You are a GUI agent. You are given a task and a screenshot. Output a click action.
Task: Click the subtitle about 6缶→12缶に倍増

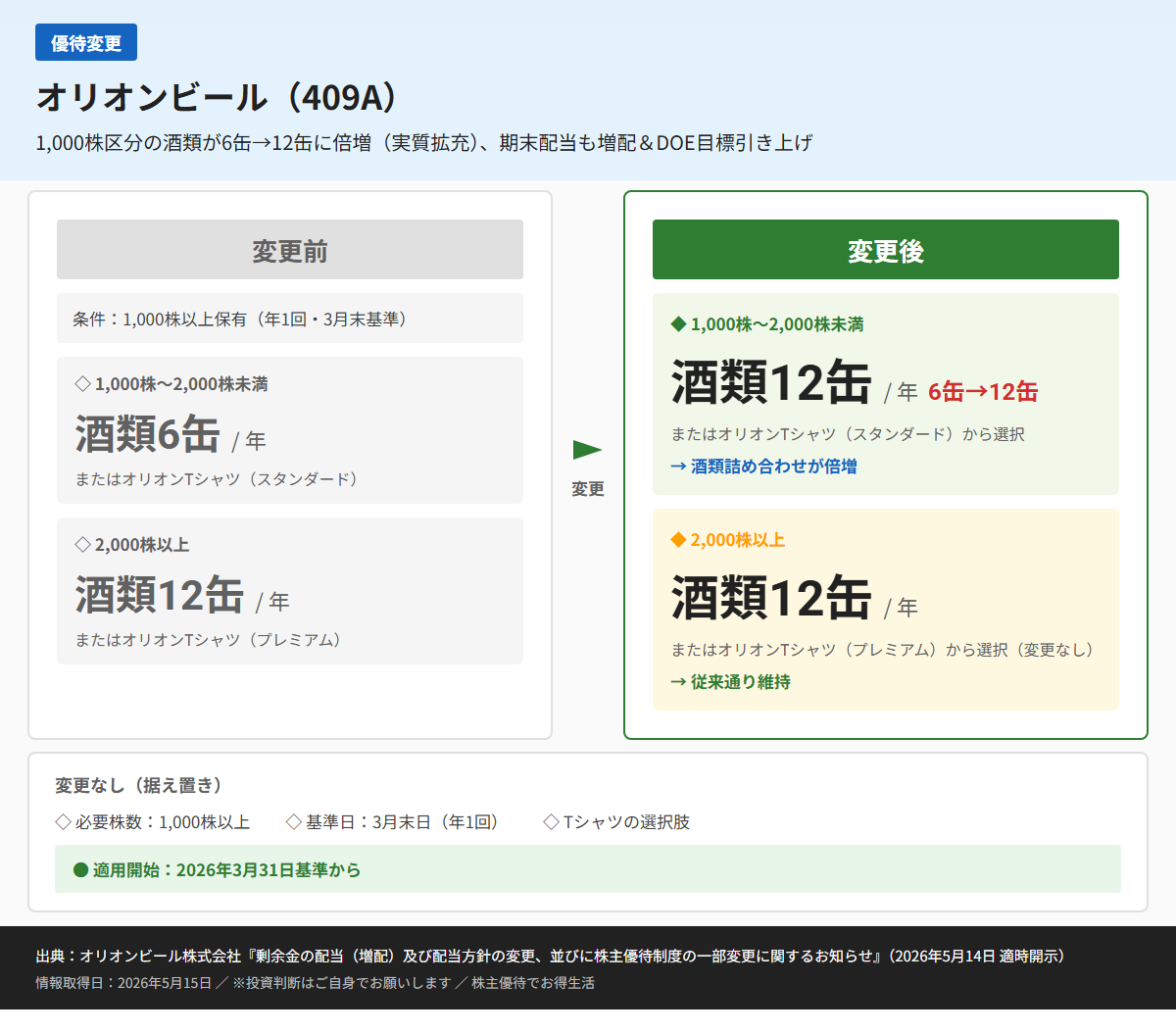click(424, 143)
